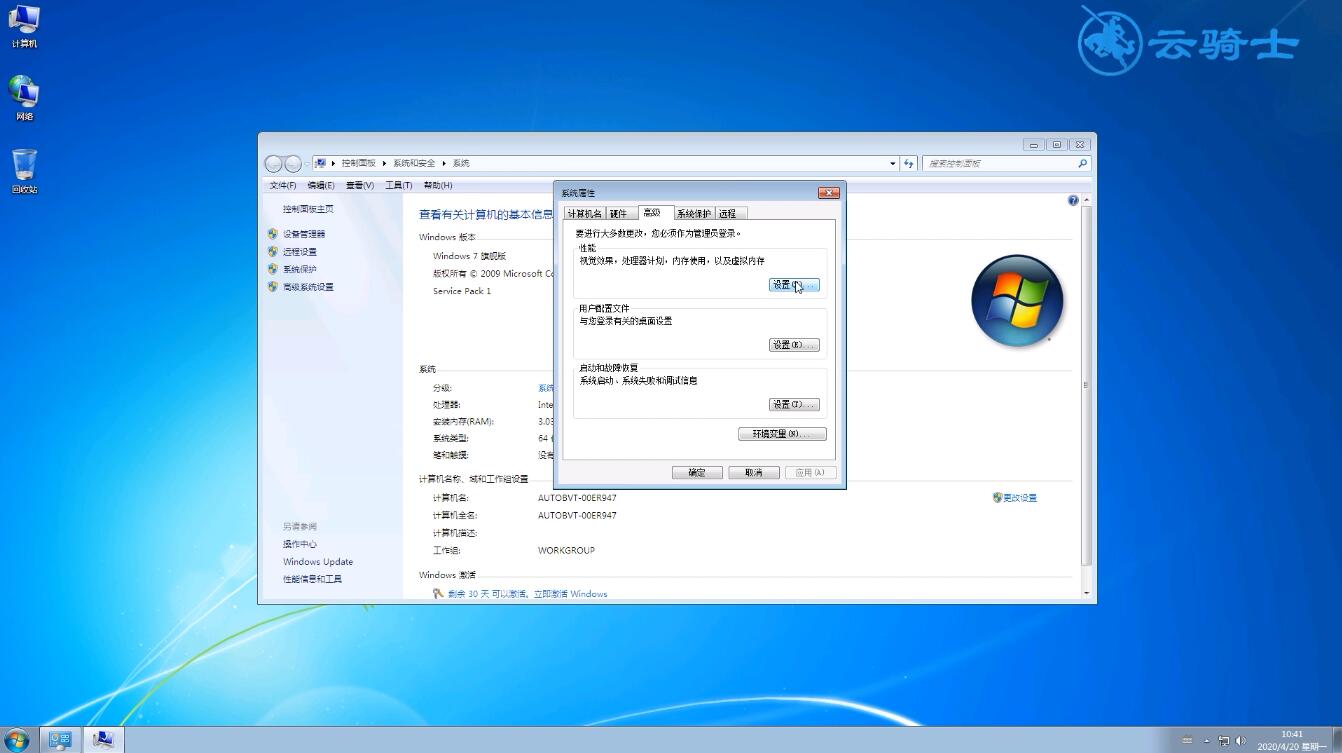The width and height of the screenshot is (1342, 753).
Task: Click the WORKGROUP value text
Action: (566, 551)
